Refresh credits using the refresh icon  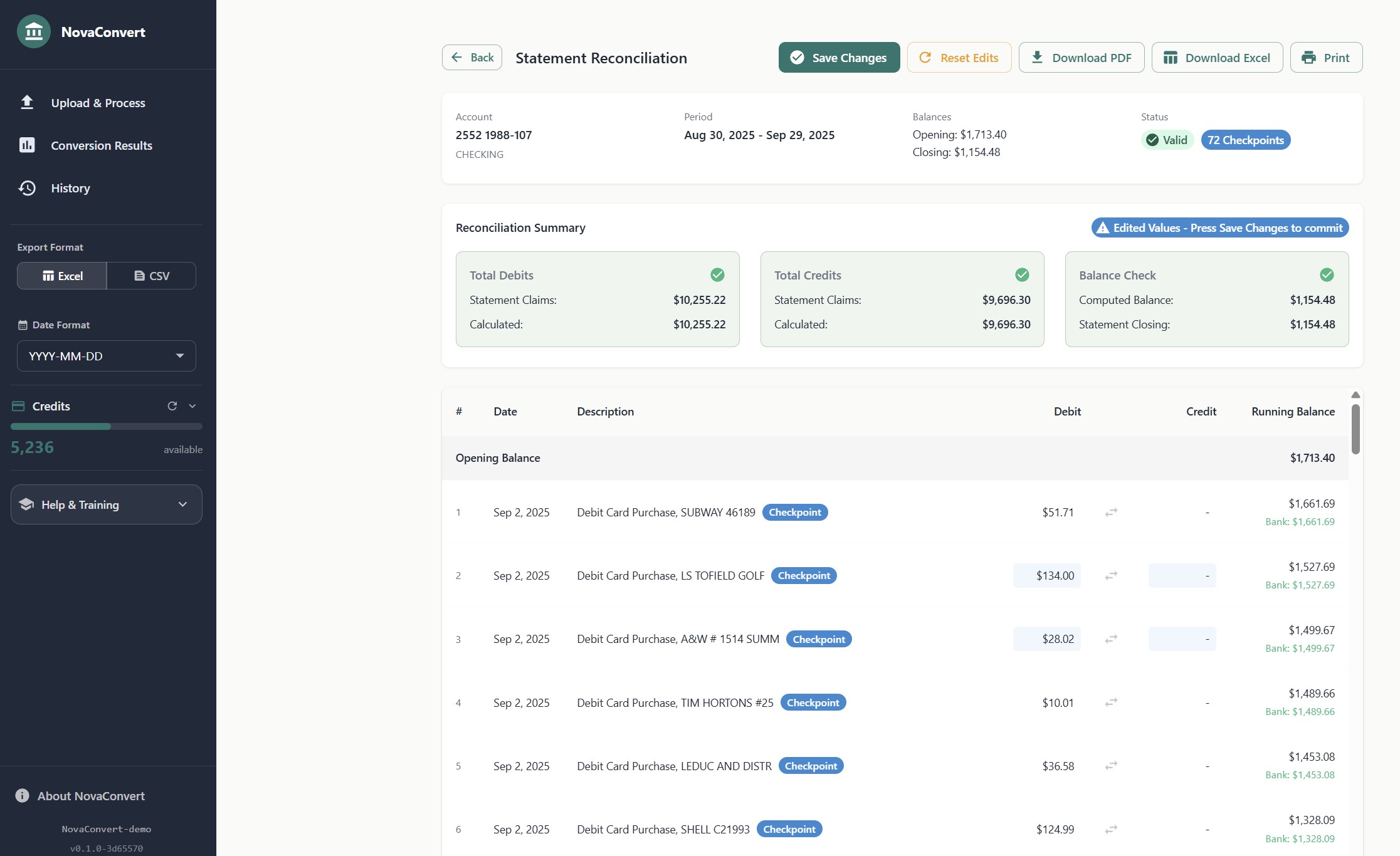click(x=172, y=406)
